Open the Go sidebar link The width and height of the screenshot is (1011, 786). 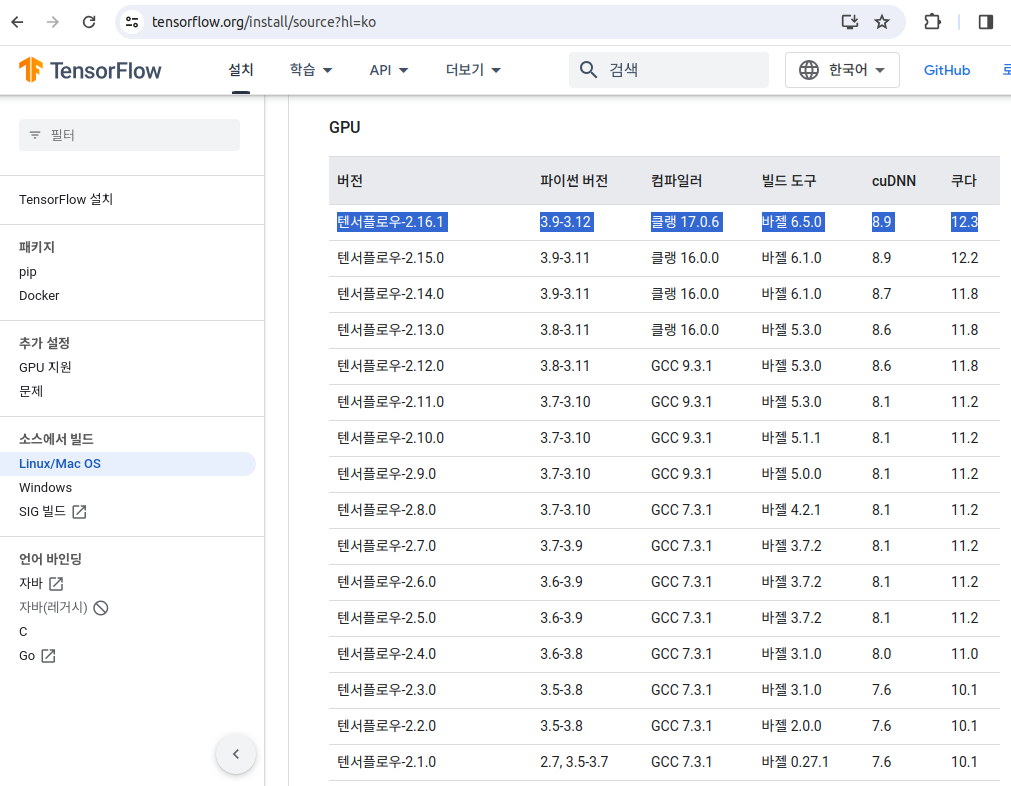pyautogui.click(x=26, y=655)
